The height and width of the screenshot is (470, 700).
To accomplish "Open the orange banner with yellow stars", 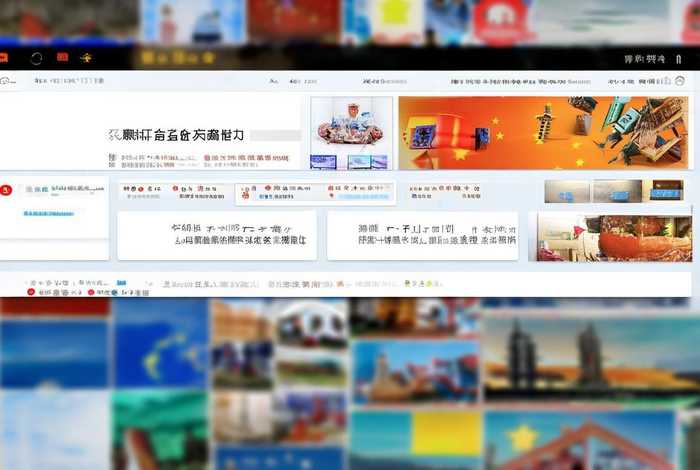I will (543, 133).
